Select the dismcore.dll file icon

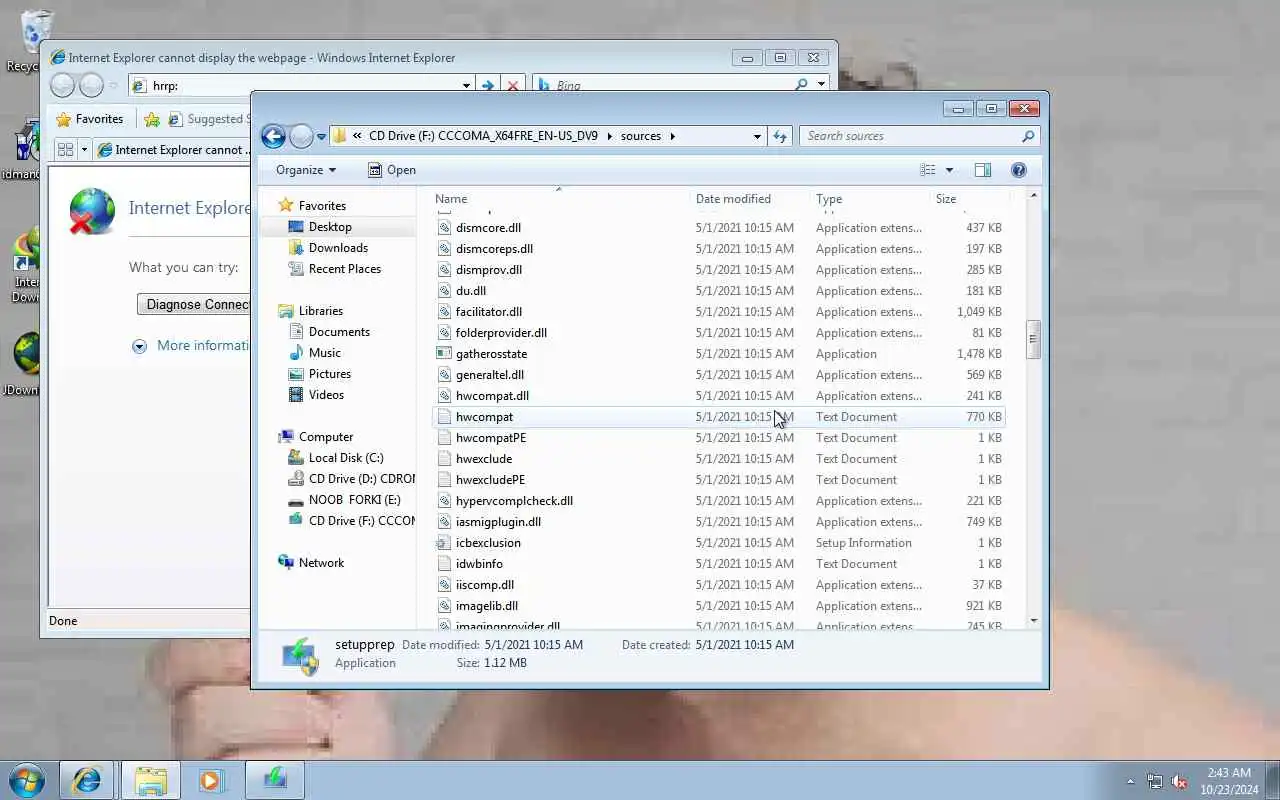[x=445, y=228]
